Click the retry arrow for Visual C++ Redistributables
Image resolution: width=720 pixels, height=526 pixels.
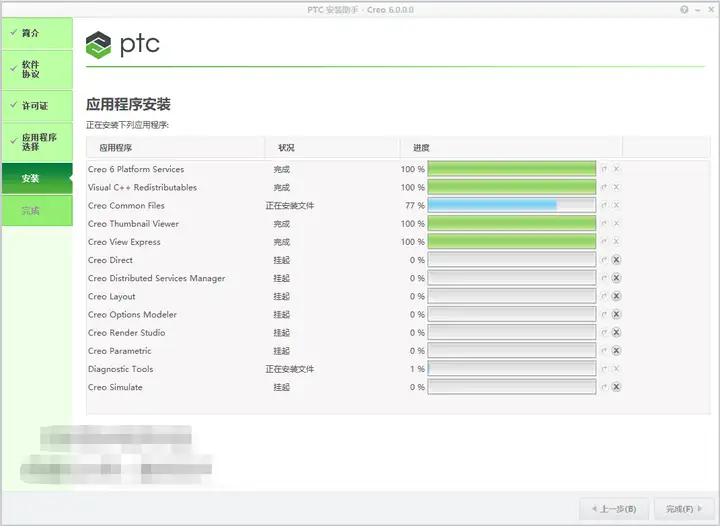tap(604, 187)
